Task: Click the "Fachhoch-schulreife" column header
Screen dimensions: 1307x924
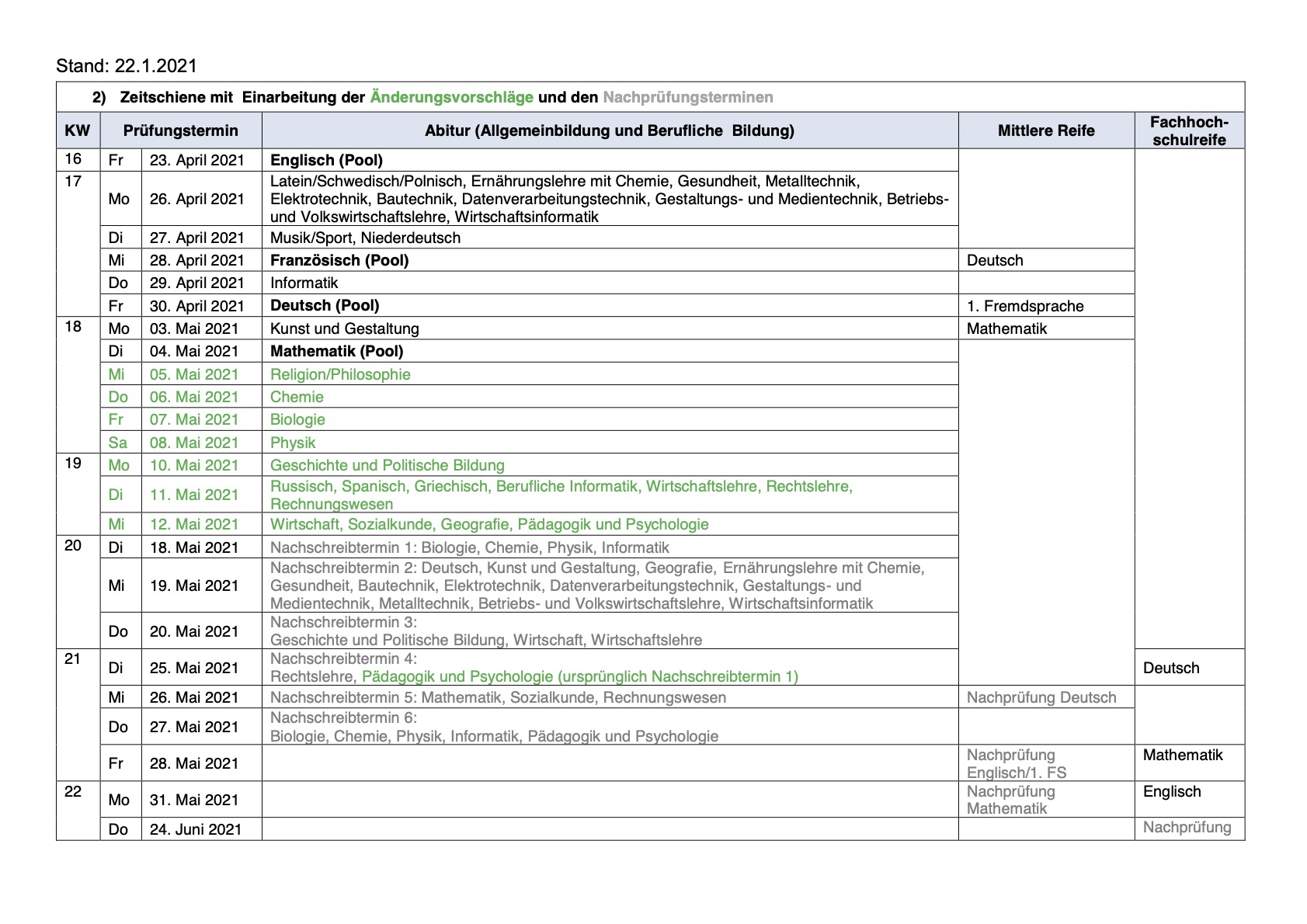Action: 1189,130
